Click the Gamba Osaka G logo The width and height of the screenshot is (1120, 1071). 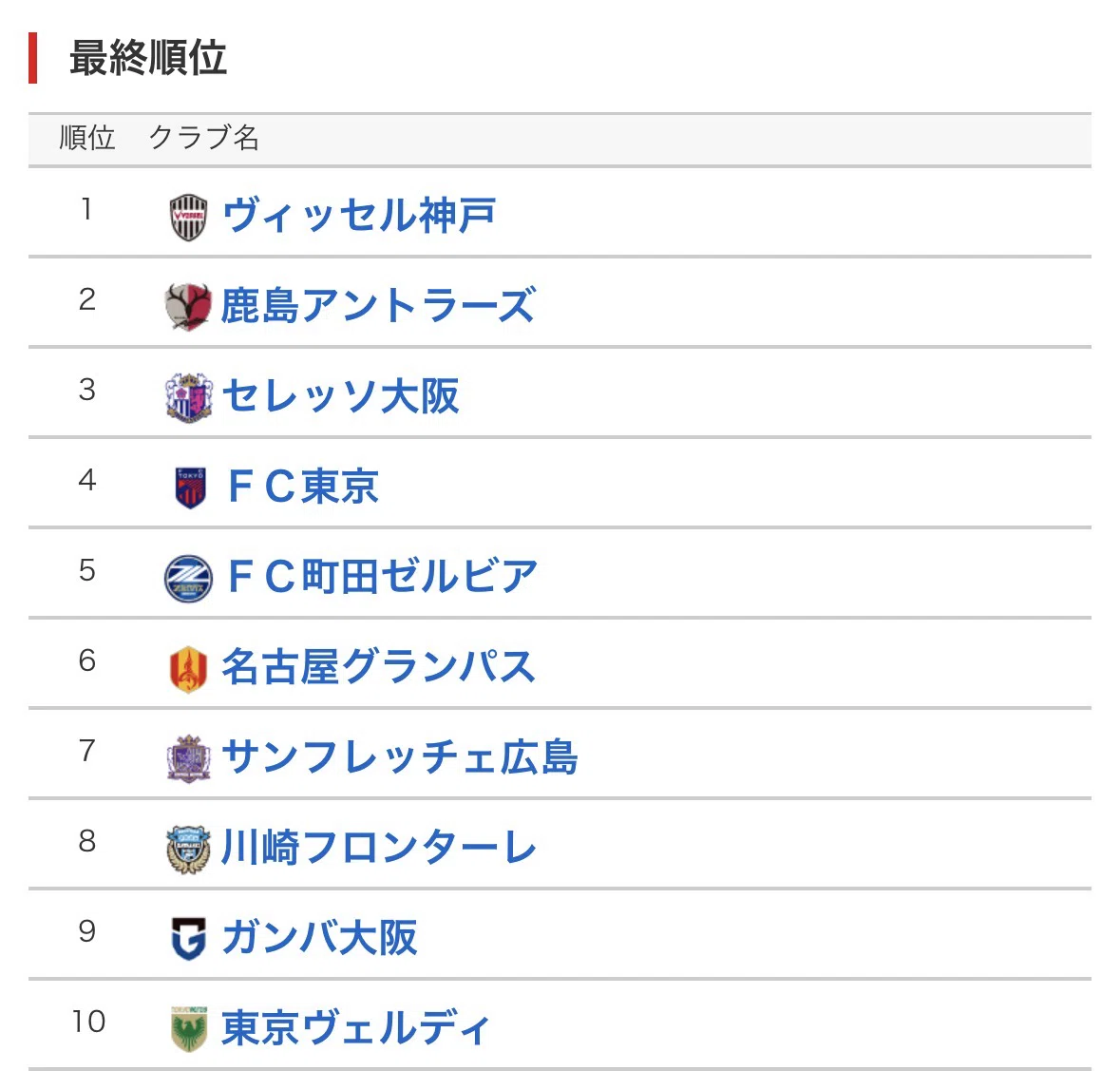click(x=189, y=939)
